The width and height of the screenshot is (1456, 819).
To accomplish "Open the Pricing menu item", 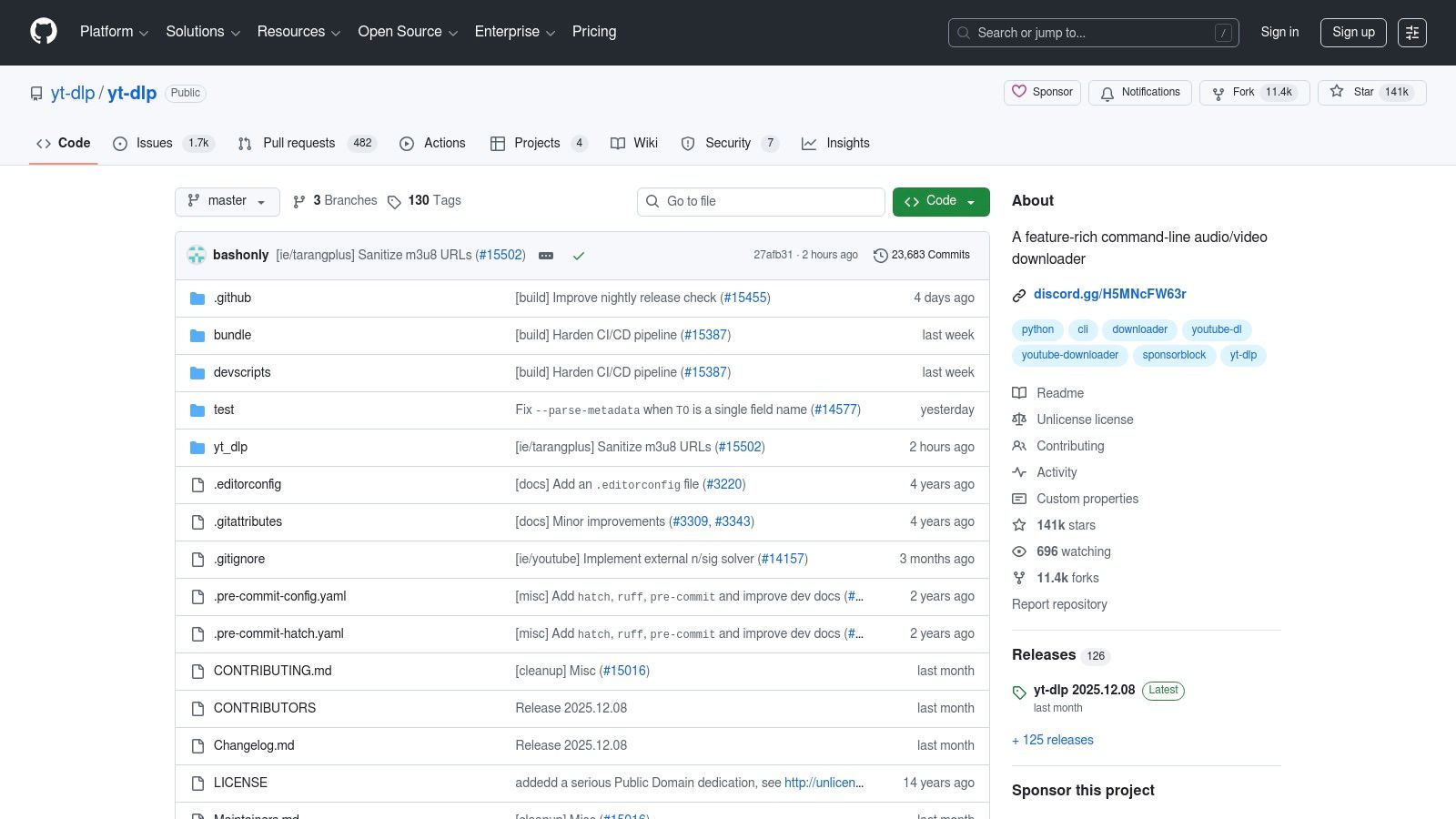I will tap(593, 32).
